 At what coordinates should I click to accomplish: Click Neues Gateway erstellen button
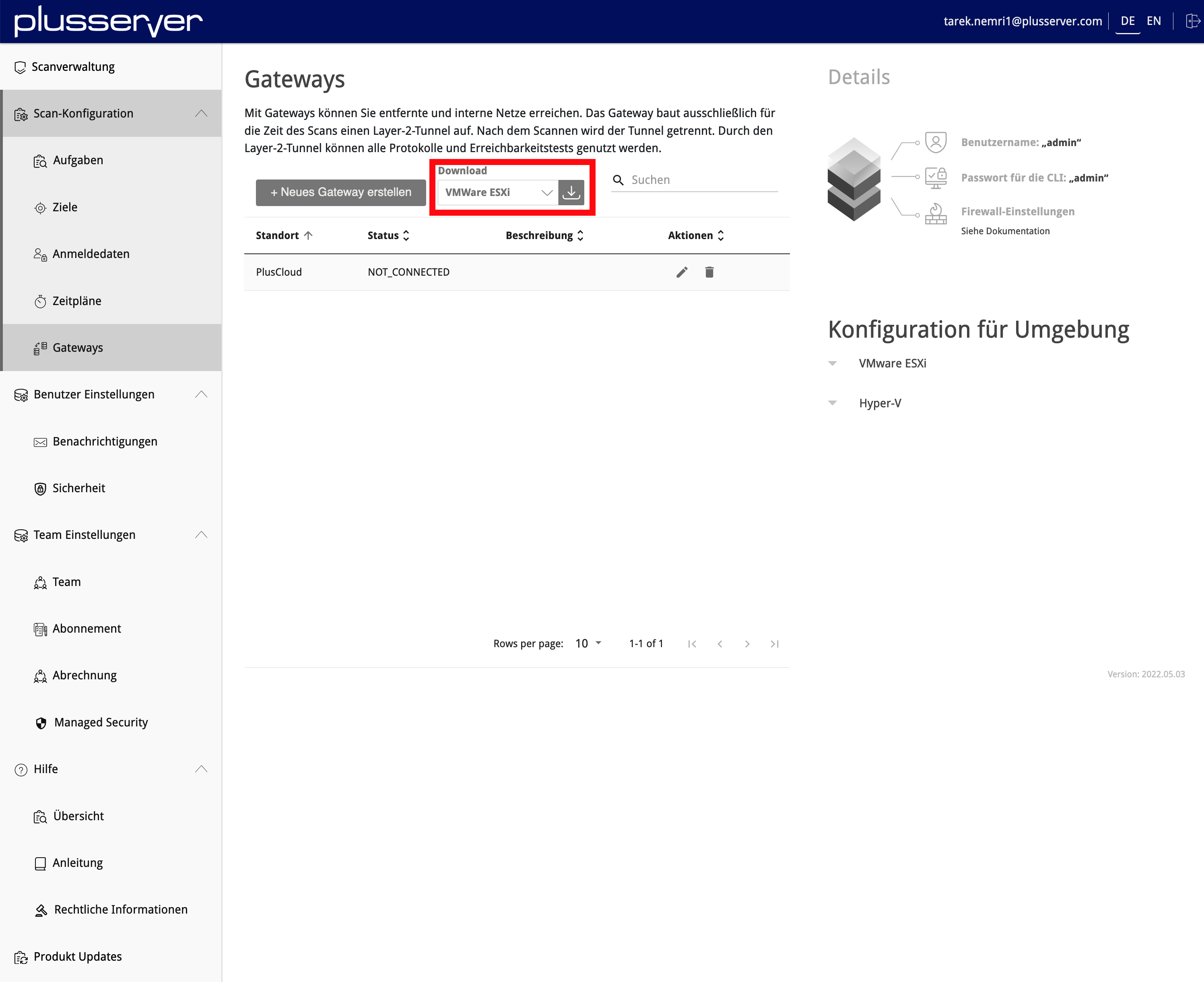(339, 192)
